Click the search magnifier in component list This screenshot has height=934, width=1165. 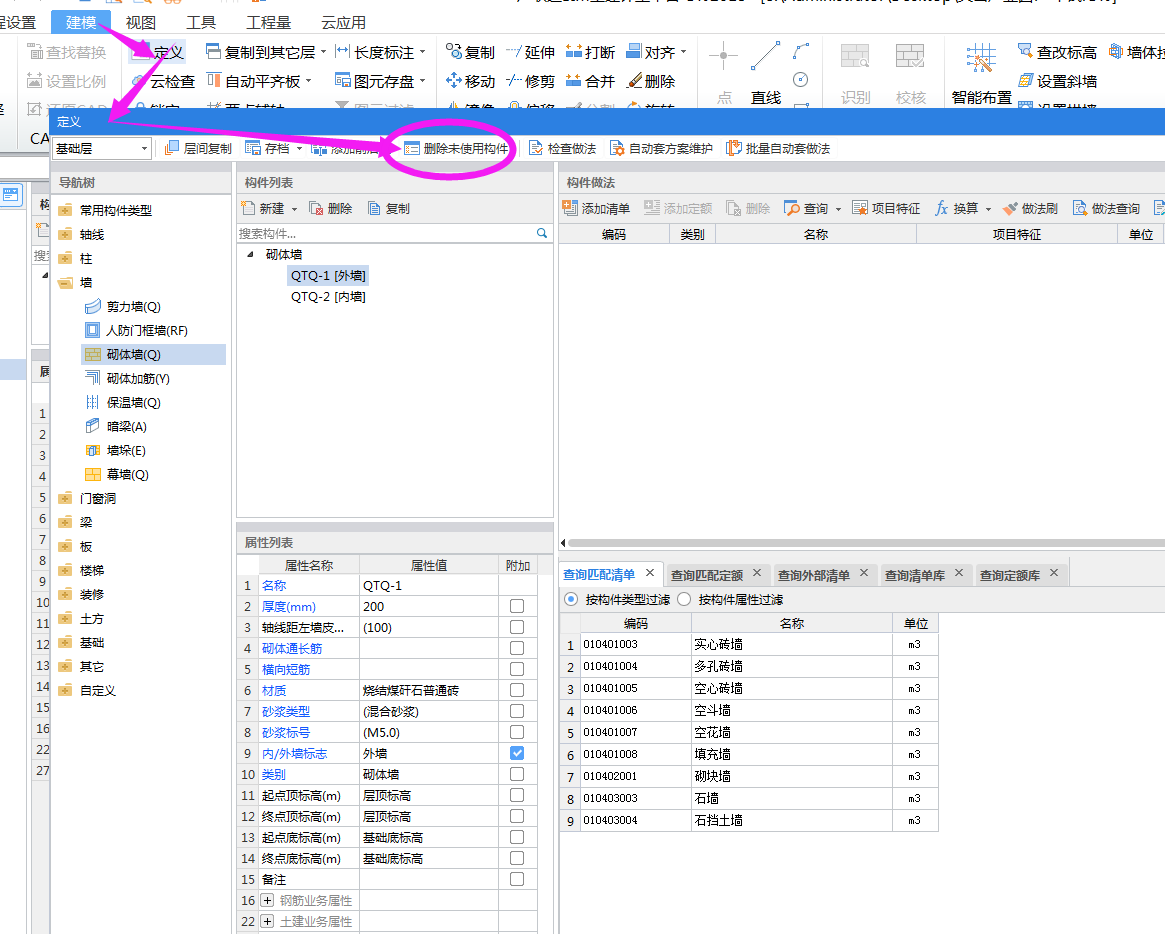[x=542, y=233]
